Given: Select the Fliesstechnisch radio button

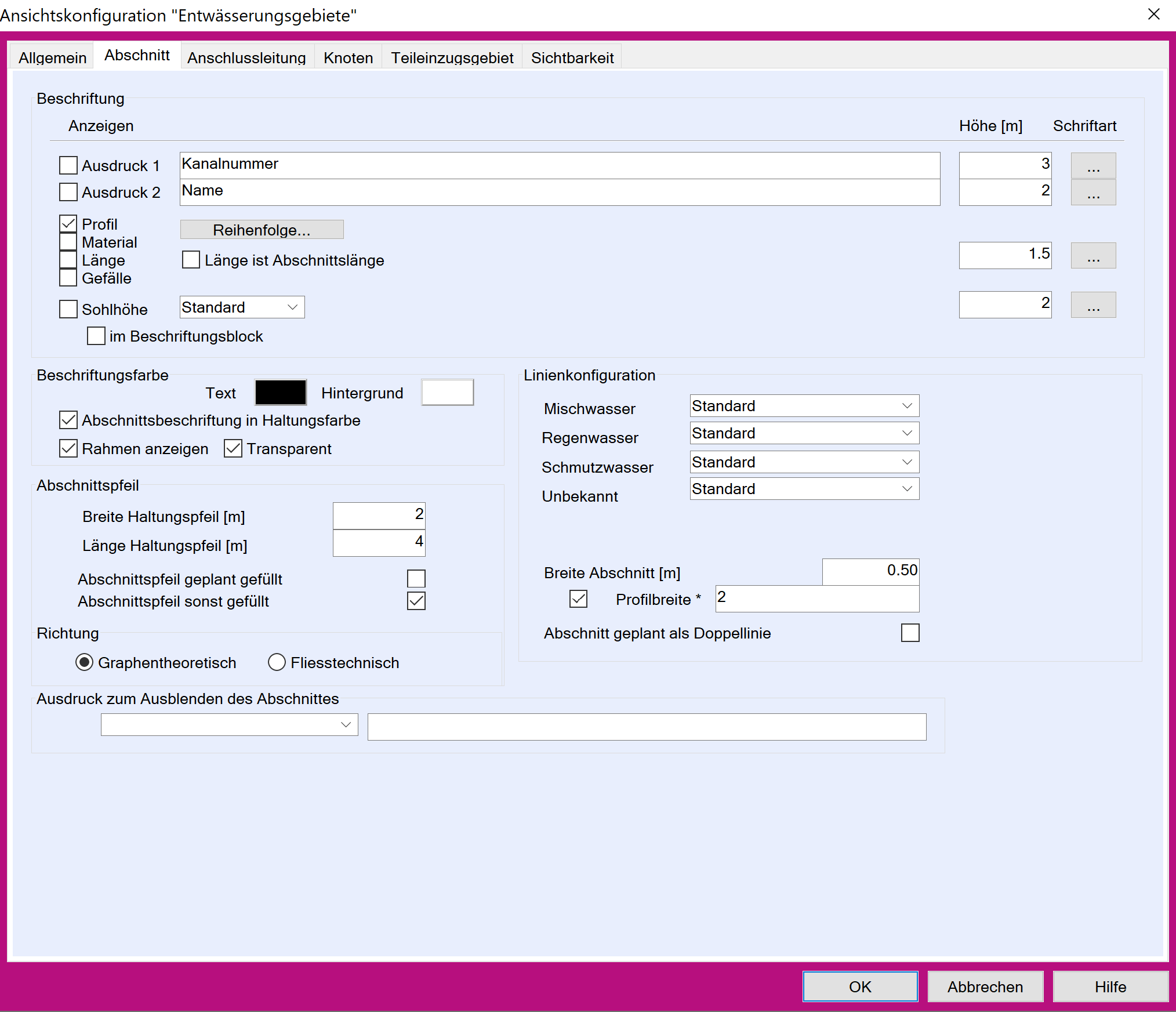Looking at the screenshot, I should point(277,662).
